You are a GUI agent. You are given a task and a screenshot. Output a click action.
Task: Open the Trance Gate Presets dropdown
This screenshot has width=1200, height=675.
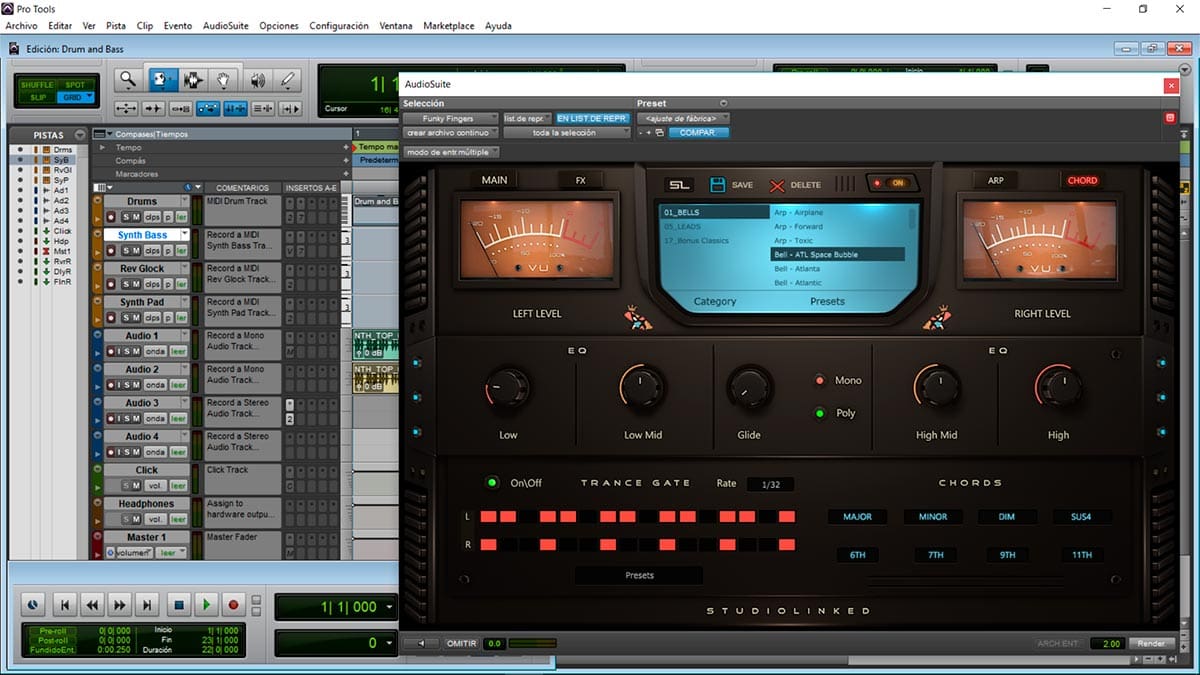click(x=639, y=575)
